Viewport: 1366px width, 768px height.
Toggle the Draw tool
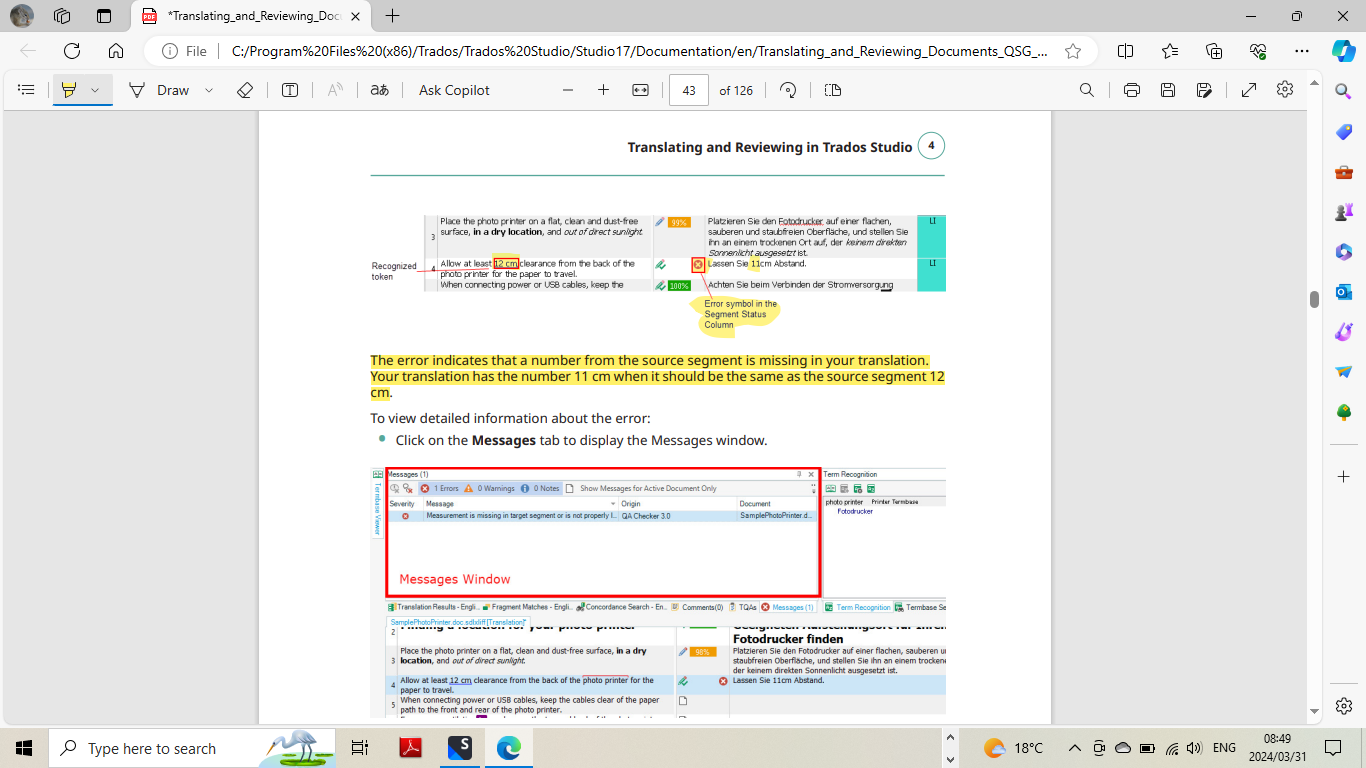[159, 90]
